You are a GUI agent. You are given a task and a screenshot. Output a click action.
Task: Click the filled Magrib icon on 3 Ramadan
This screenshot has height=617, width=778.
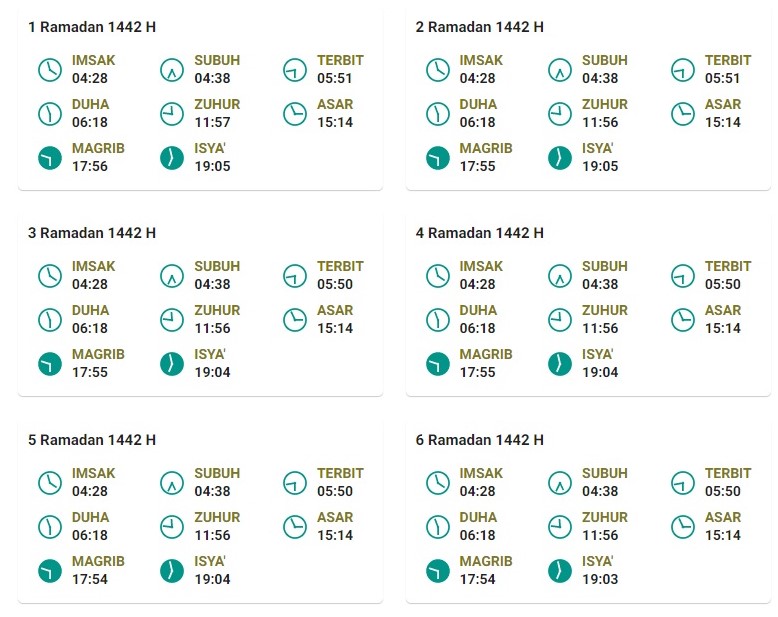50,364
